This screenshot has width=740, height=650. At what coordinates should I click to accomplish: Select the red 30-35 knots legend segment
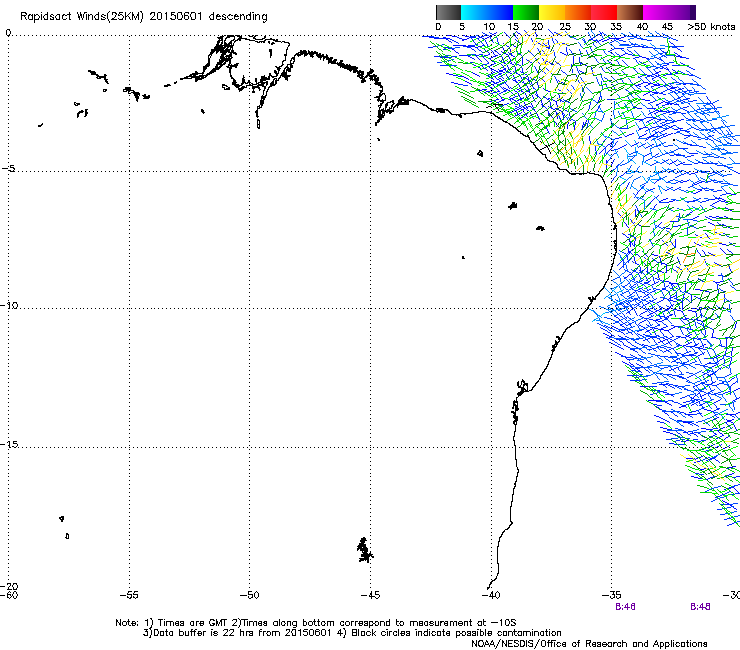coord(604,12)
